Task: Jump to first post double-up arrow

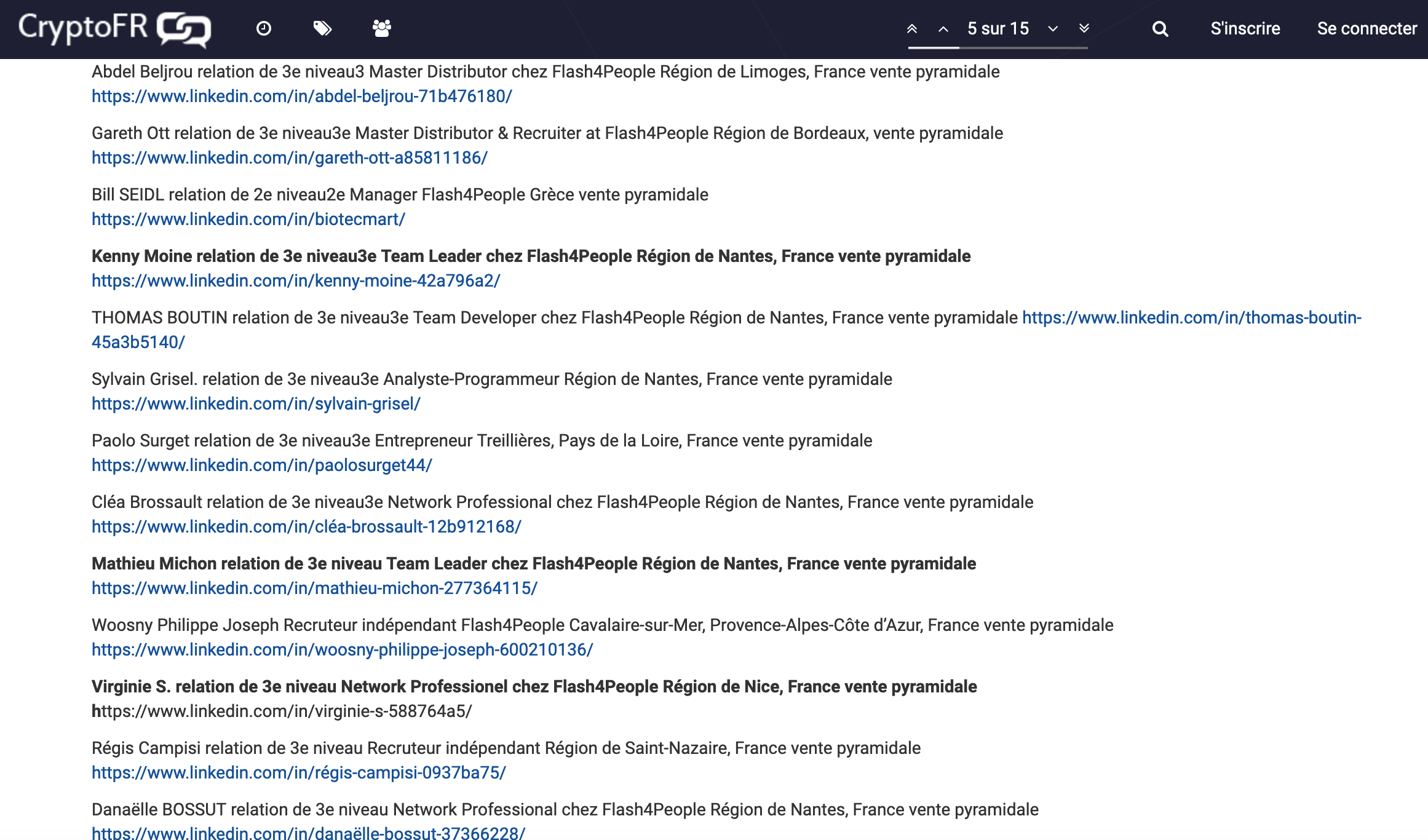Action: 912,28
